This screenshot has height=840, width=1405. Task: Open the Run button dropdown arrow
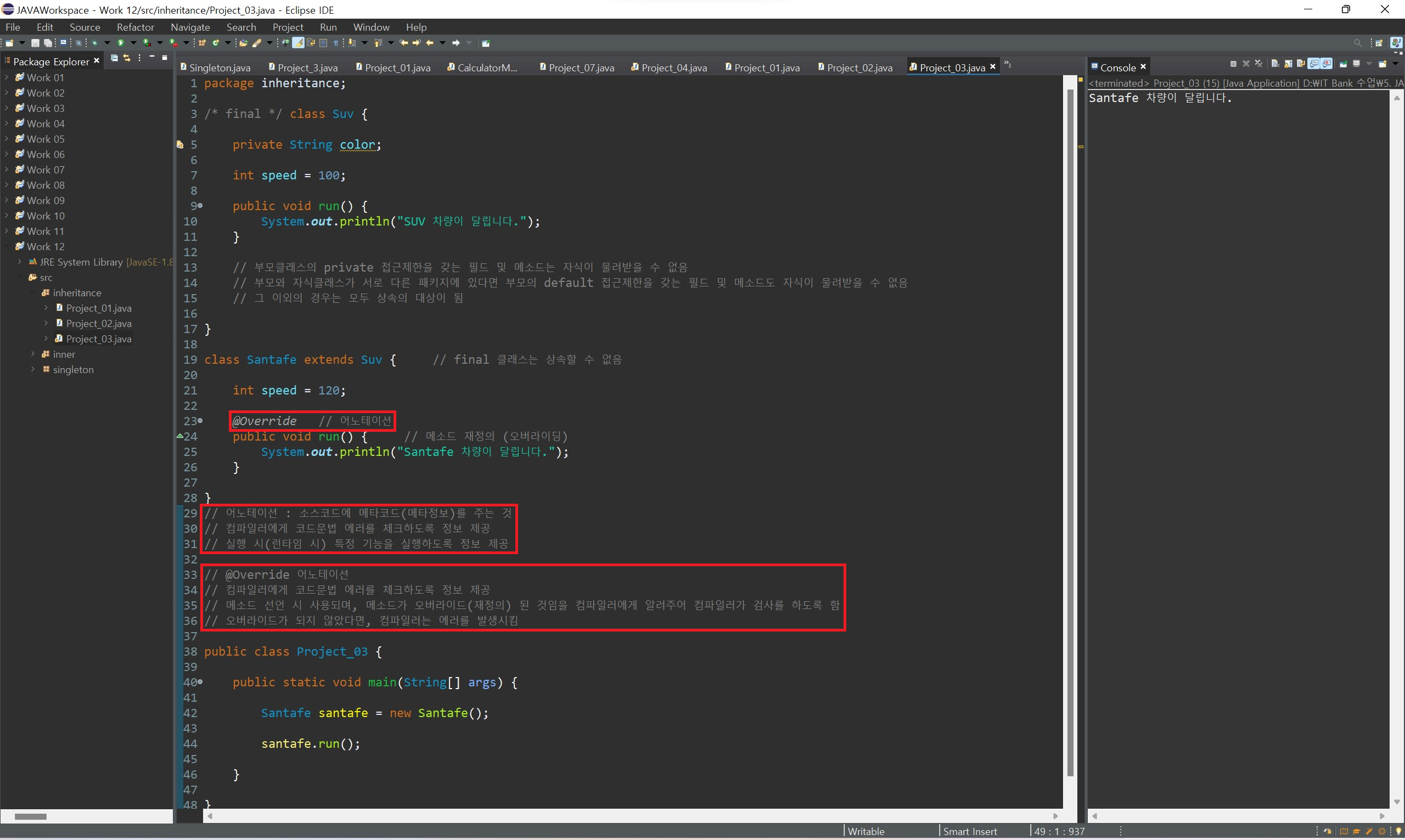pos(133,43)
